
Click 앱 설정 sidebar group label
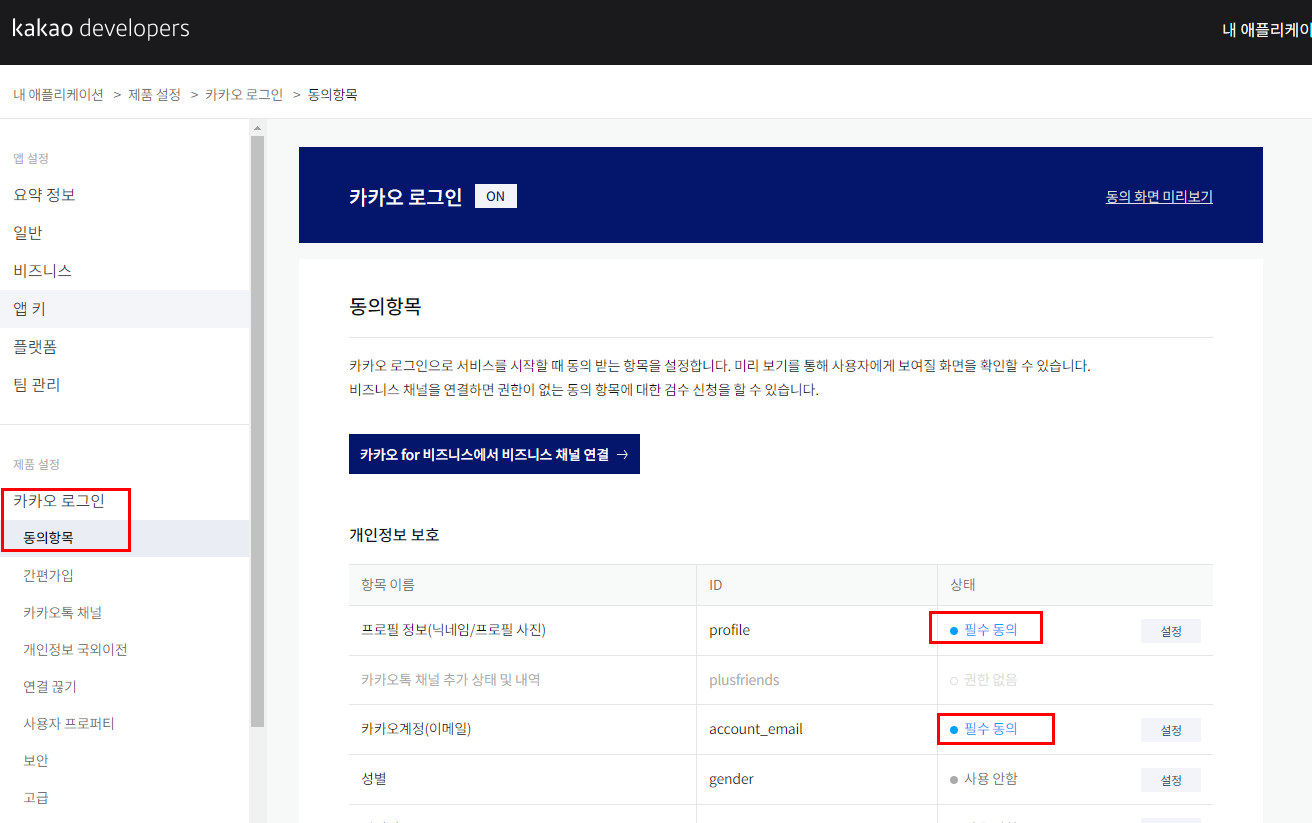[31, 158]
